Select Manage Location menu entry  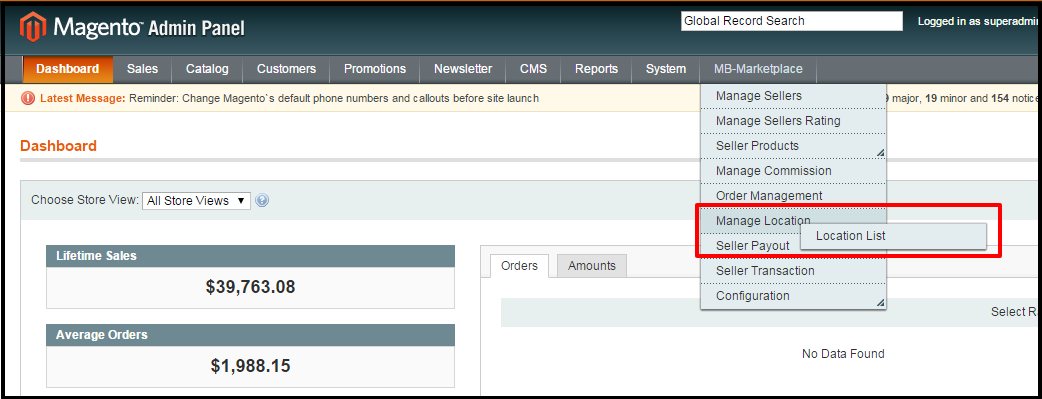[793, 221]
